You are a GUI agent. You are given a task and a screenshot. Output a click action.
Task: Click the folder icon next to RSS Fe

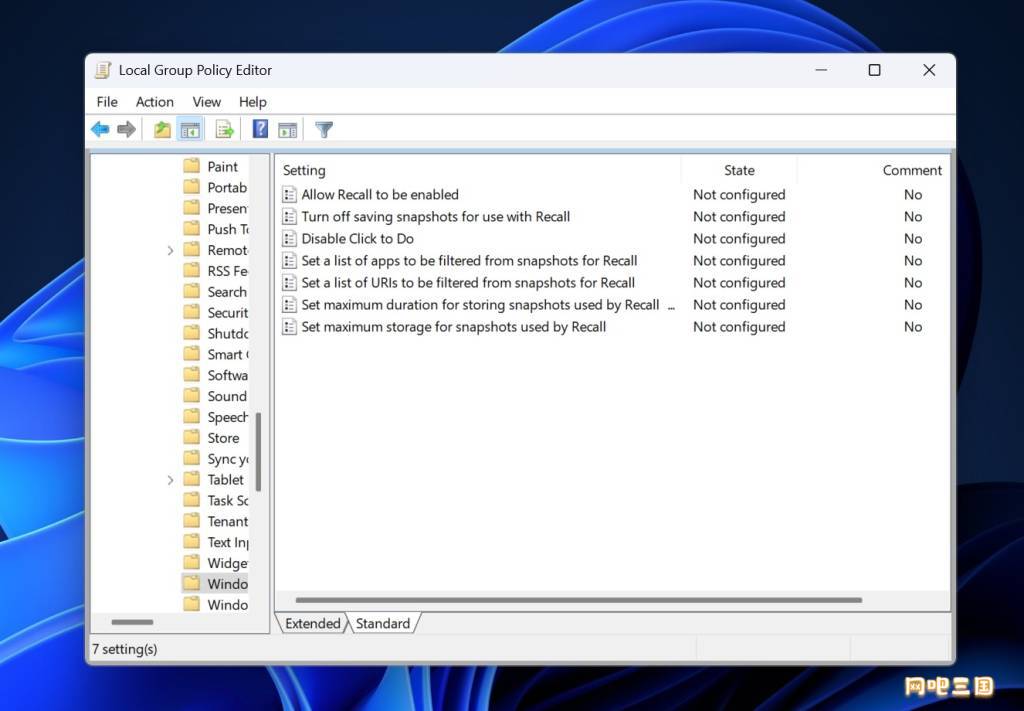[191, 270]
